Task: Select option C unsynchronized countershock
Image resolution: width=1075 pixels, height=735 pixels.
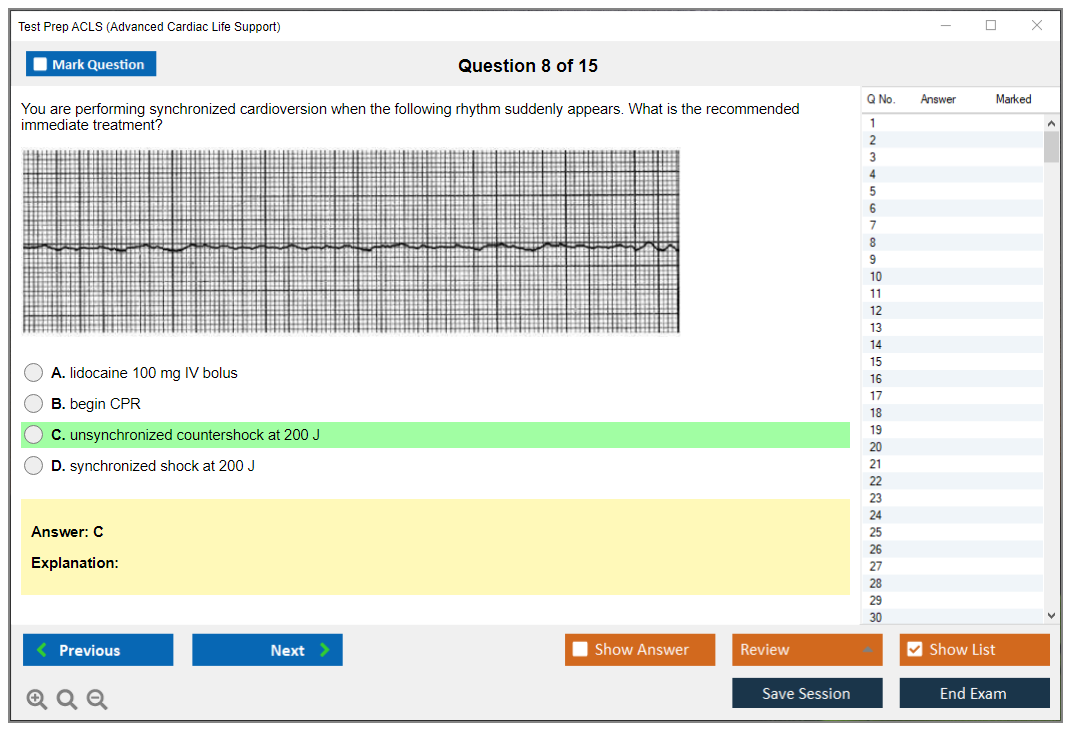Action: (x=34, y=435)
